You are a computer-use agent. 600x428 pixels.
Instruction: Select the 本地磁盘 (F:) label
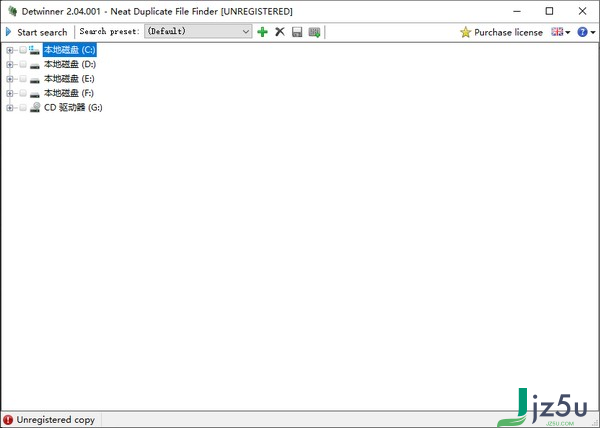click(x=68, y=93)
